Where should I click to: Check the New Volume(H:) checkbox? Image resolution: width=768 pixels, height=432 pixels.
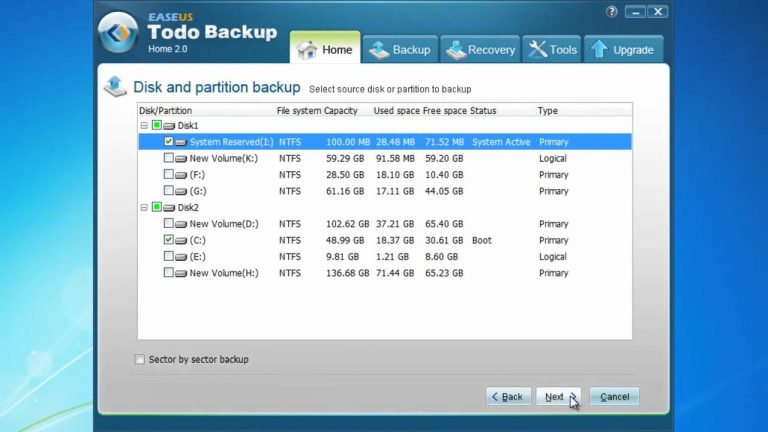click(x=168, y=272)
